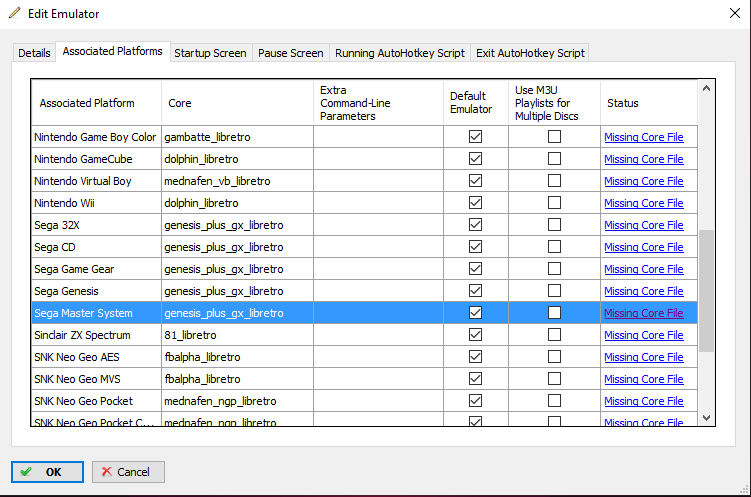The image size is (751, 497).
Task: Enable M3U playlists for Sega CD
Action: pos(555,247)
